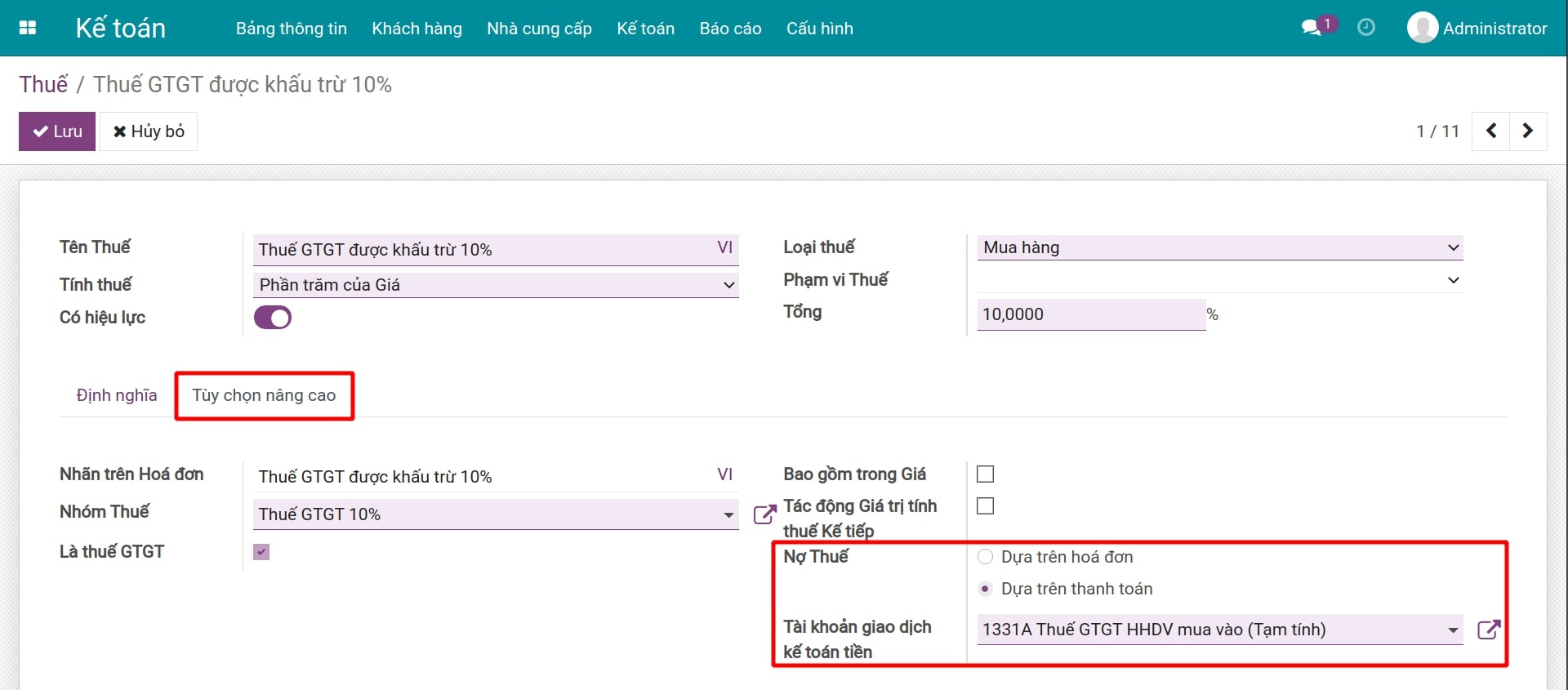Screen dimensions: 1568x690
Task: Expand the Phạm vi Thuế dropdown
Action: pyautogui.click(x=1218, y=280)
